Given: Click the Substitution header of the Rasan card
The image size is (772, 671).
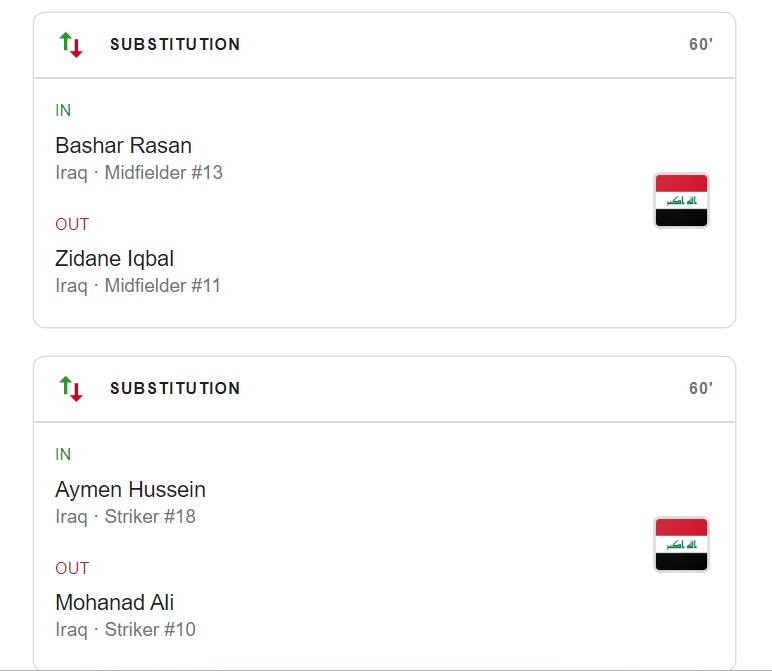Looking at the screenshot, I should click(x=175, y=45).
